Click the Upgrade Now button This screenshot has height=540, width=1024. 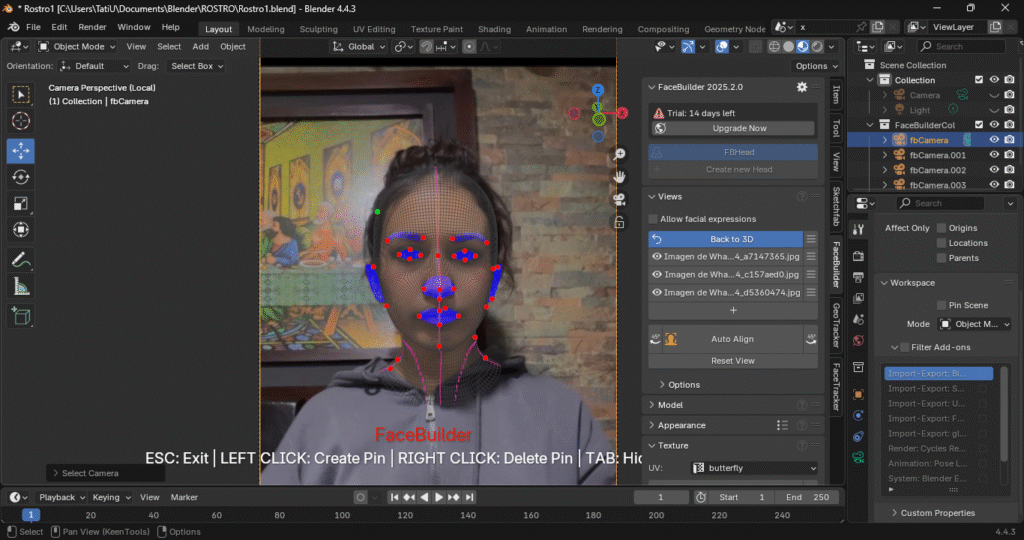pos(740,128)
